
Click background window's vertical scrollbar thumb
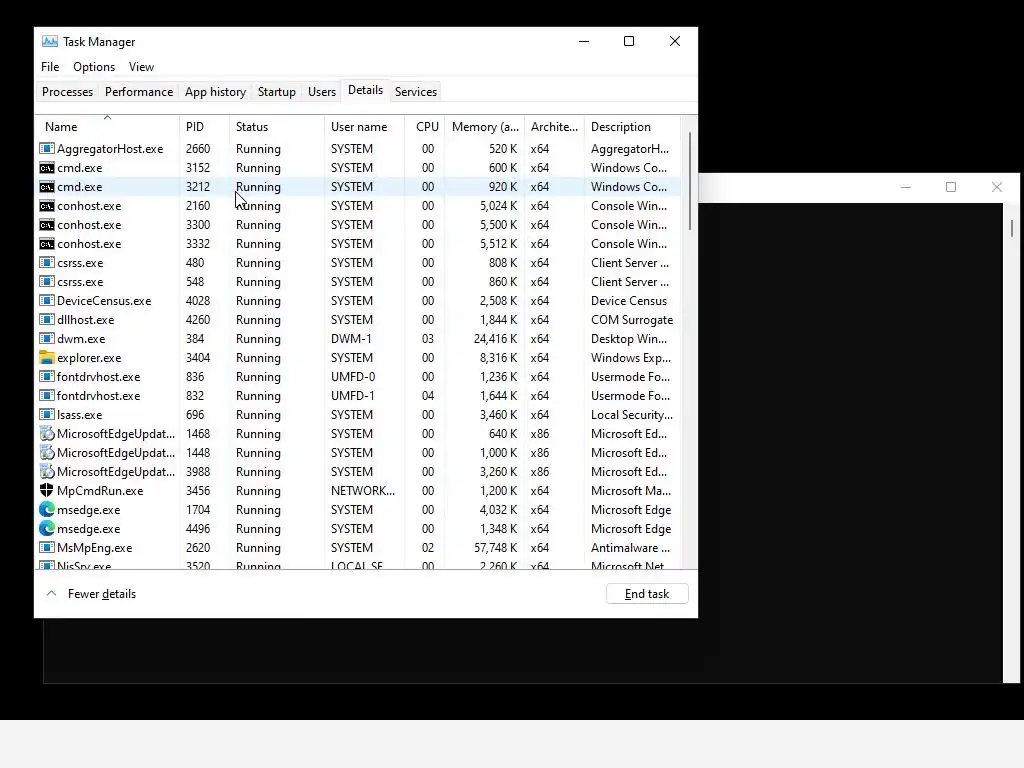[1012, 228]
